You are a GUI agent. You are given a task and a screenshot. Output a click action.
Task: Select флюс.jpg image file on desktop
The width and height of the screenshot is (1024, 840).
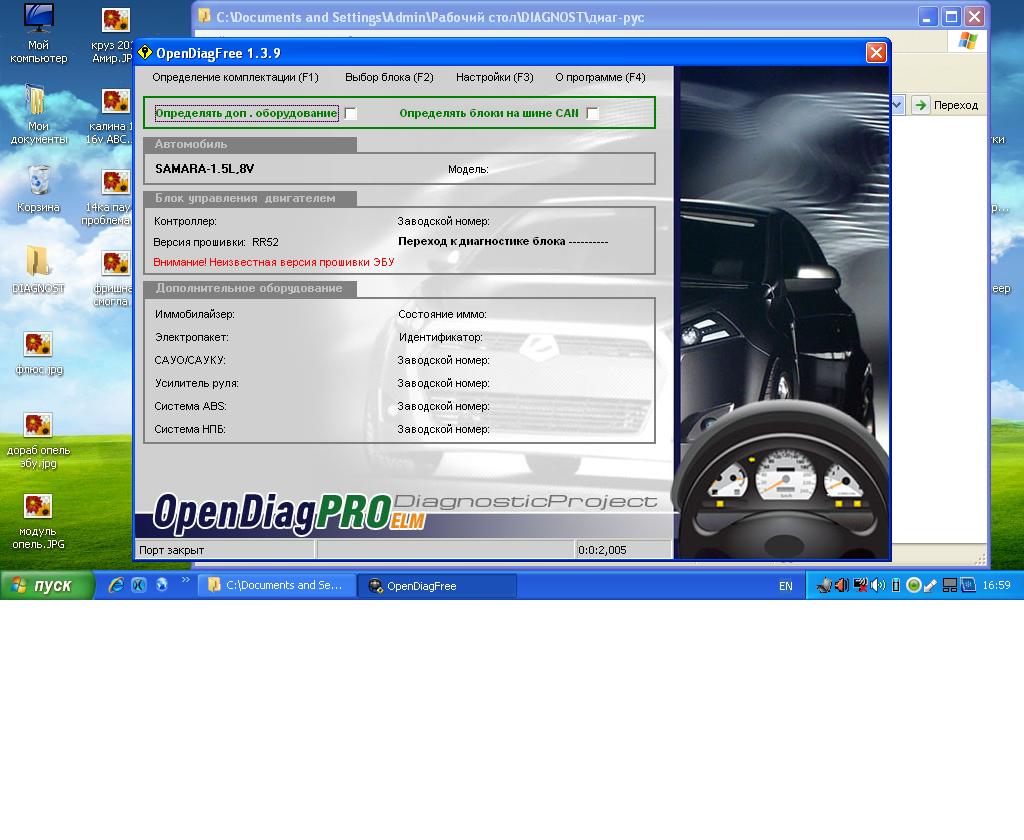pyautogui.click(x=39, y=353)
